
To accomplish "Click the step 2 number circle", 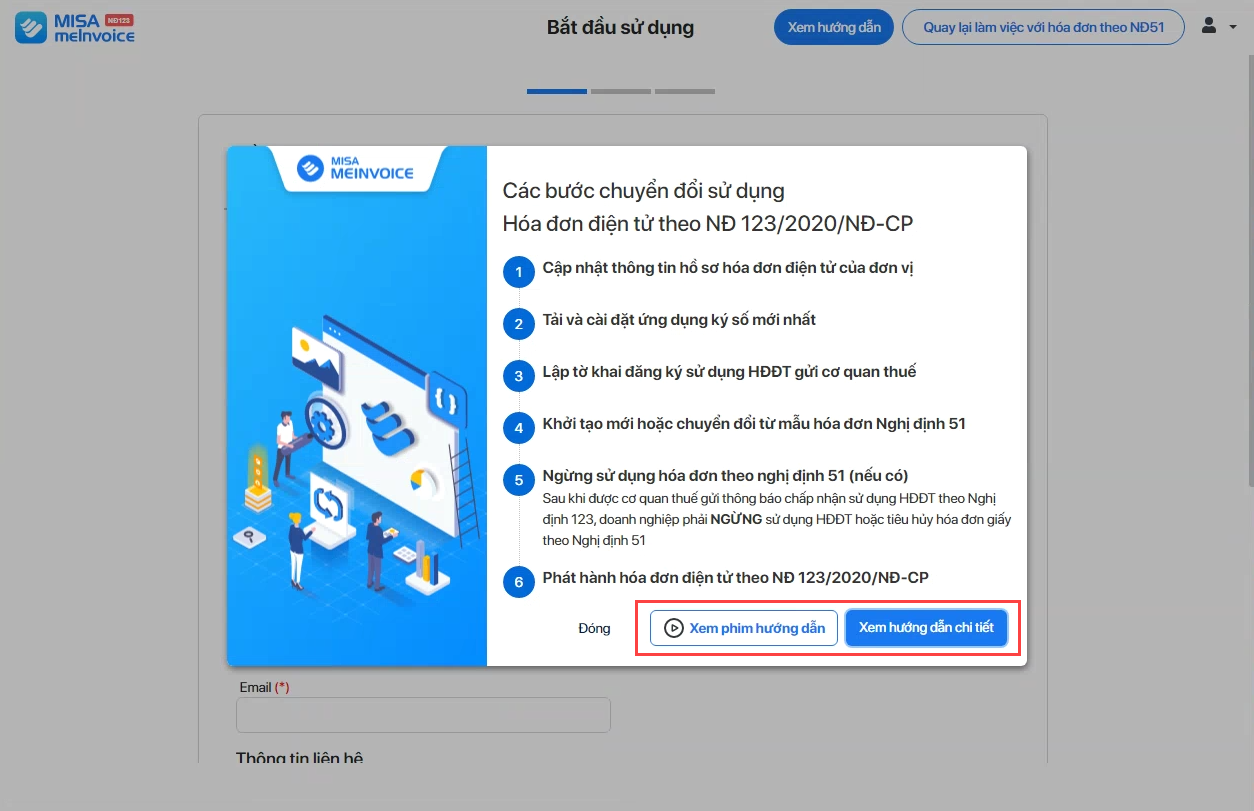I will 518,323.
